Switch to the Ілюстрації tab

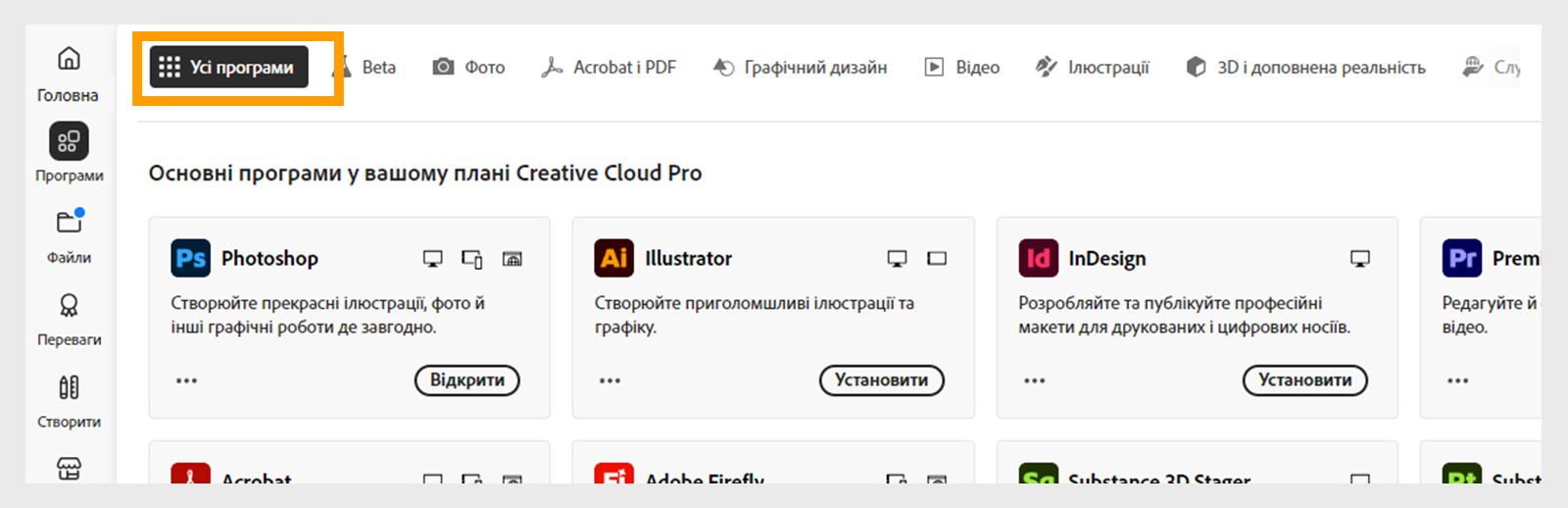point(1092,67)
